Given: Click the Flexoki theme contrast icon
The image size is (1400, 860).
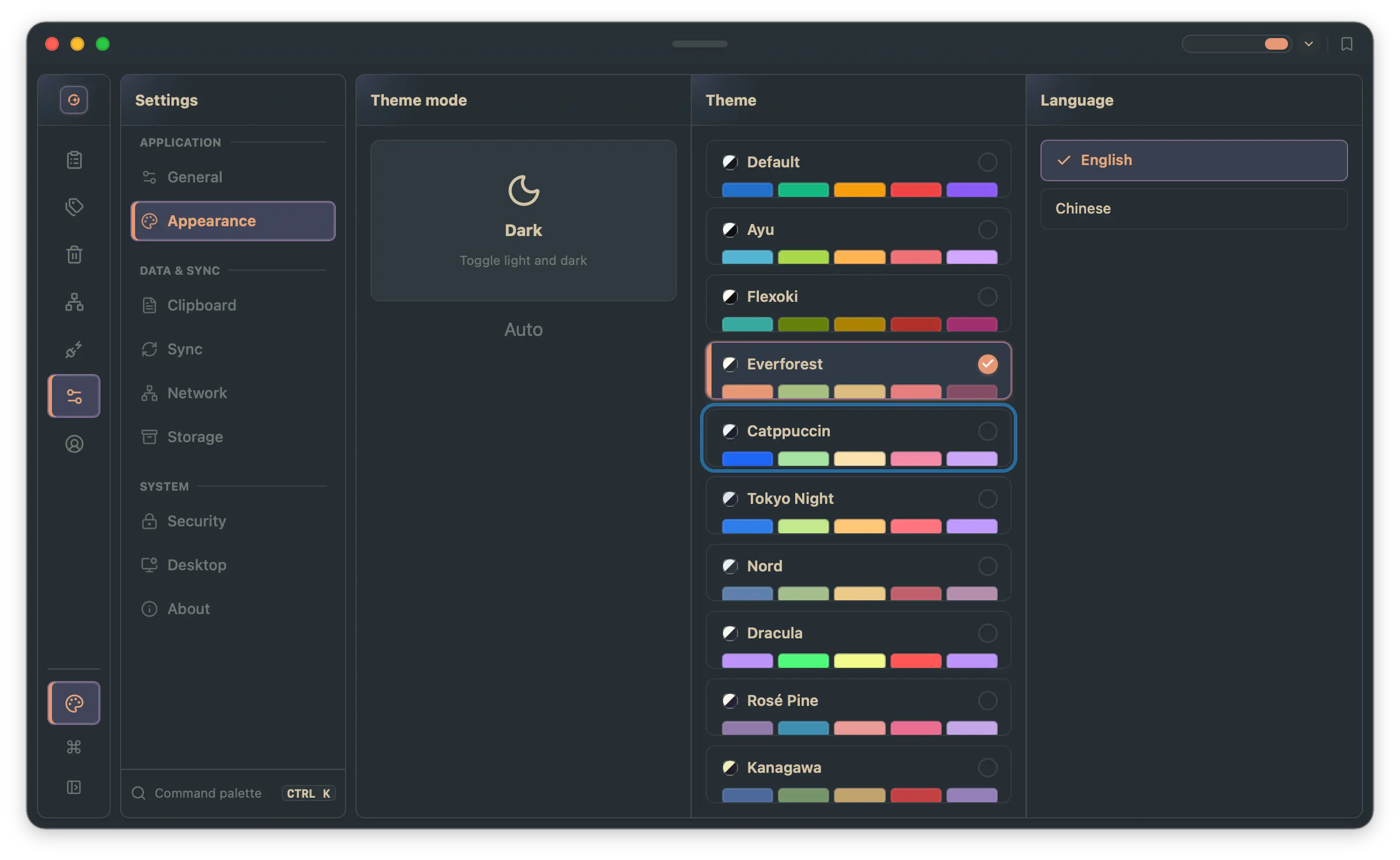Looking at the screenshot, I should [x=730, y=297].
